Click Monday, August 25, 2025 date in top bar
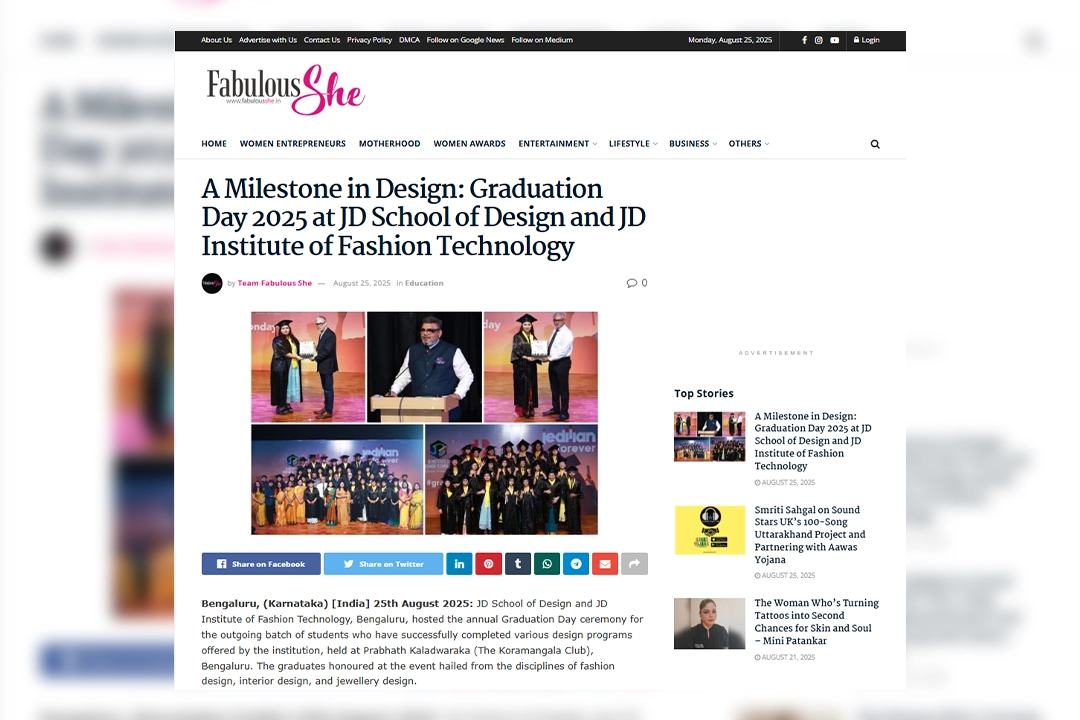The height and width of the screenshot is (720, 1080). pos(730,40)
